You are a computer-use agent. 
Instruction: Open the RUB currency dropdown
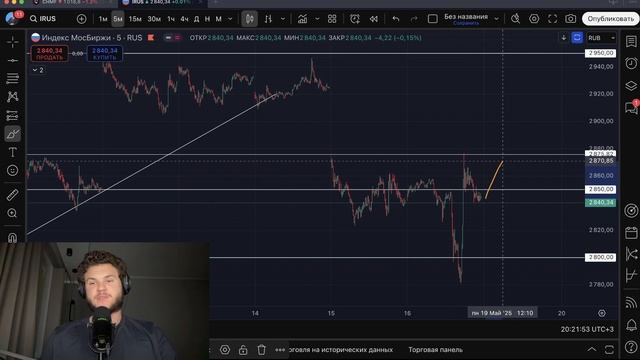601,38
